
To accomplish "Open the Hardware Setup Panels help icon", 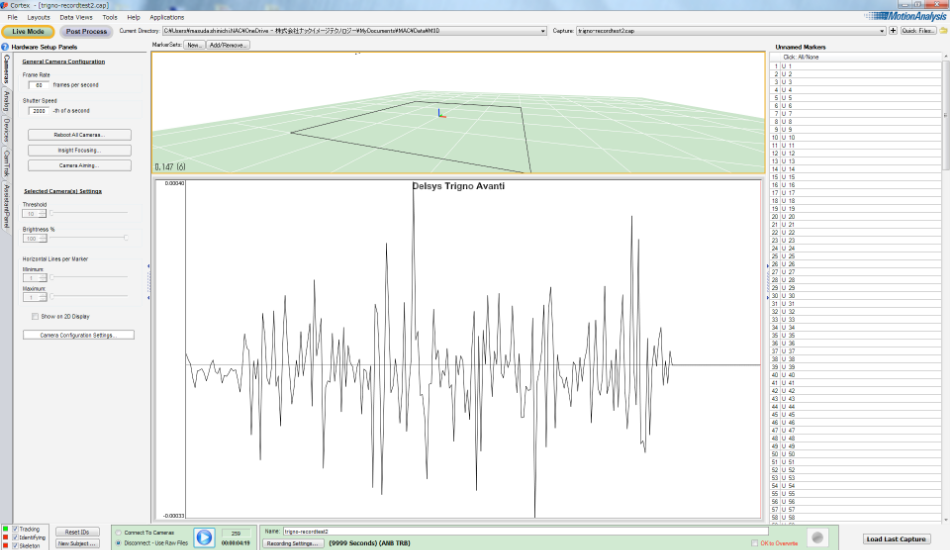I will (5, 47).
